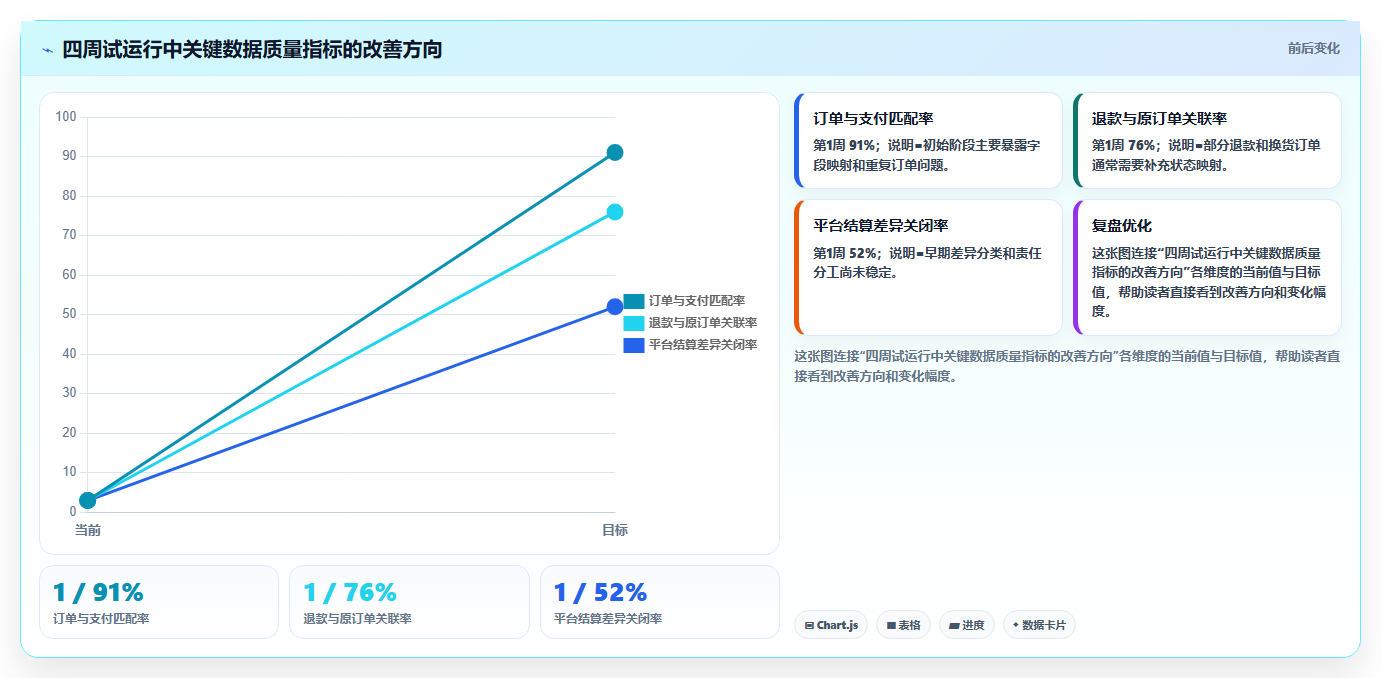Image resolution: width=1381 pixels, height=678 pixels.
Task: Click the 进度 tag chip
Action: [x=967, y=625]
